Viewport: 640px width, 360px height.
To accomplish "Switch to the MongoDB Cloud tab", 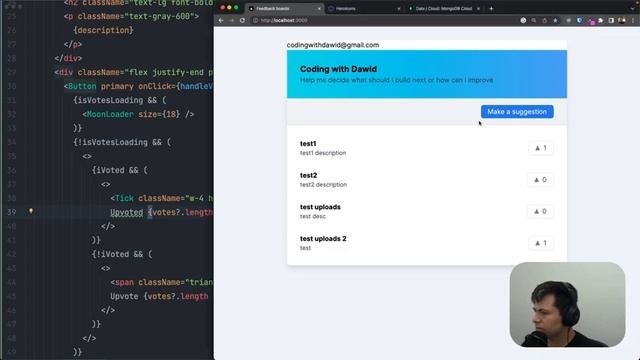I will [x=444, y=9].
